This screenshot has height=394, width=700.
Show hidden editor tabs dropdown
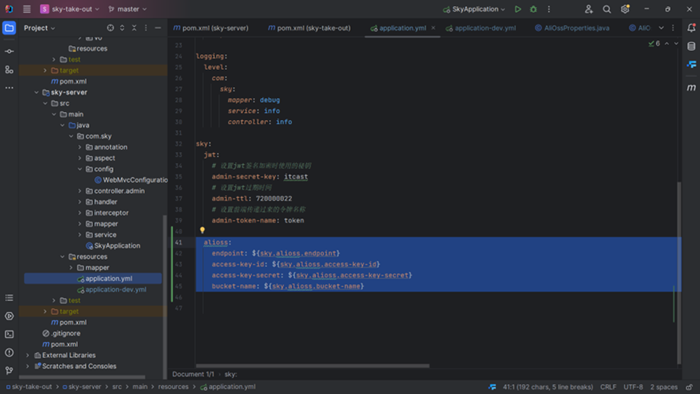661,28
